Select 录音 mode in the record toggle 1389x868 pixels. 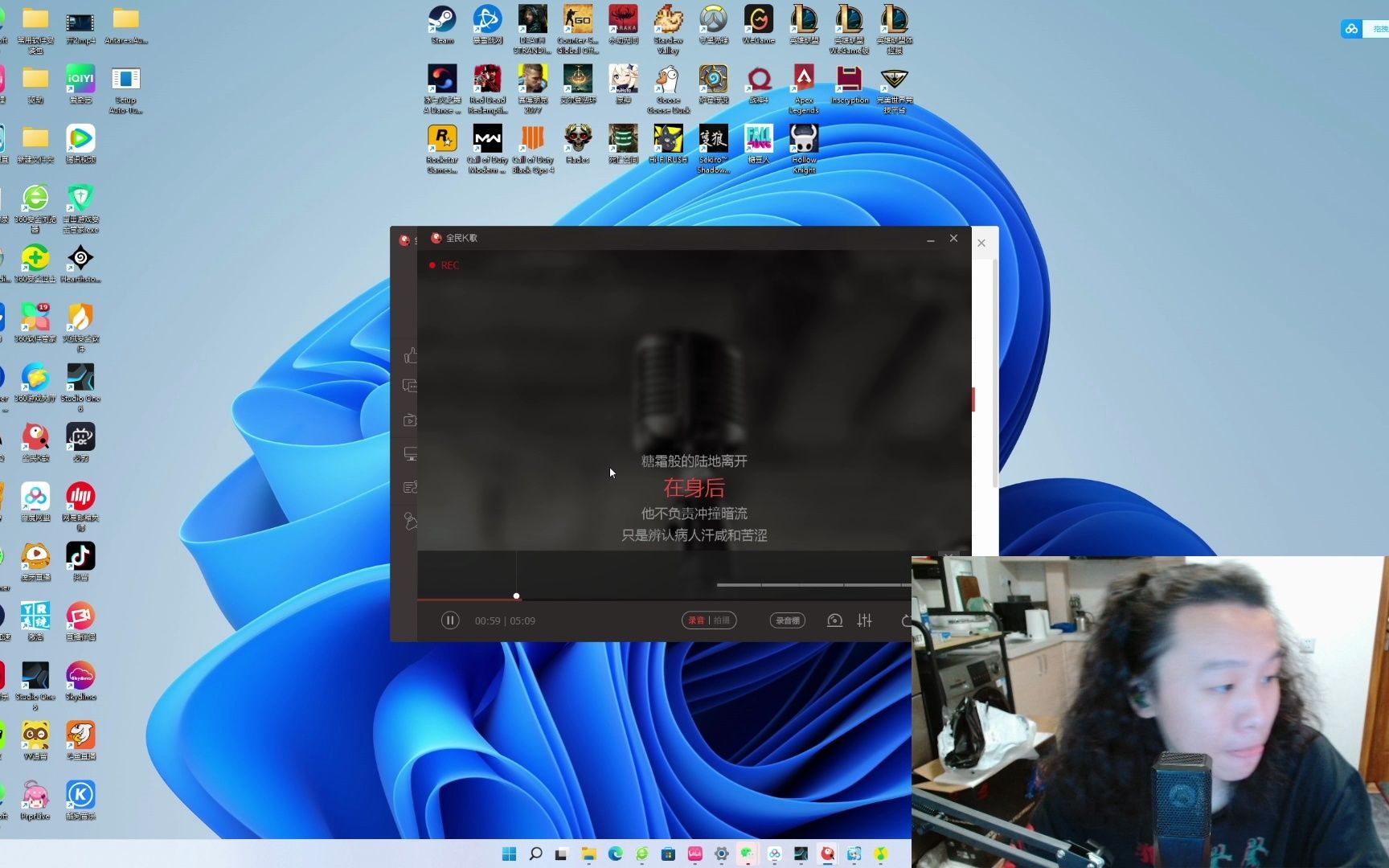tap(696, 620)
